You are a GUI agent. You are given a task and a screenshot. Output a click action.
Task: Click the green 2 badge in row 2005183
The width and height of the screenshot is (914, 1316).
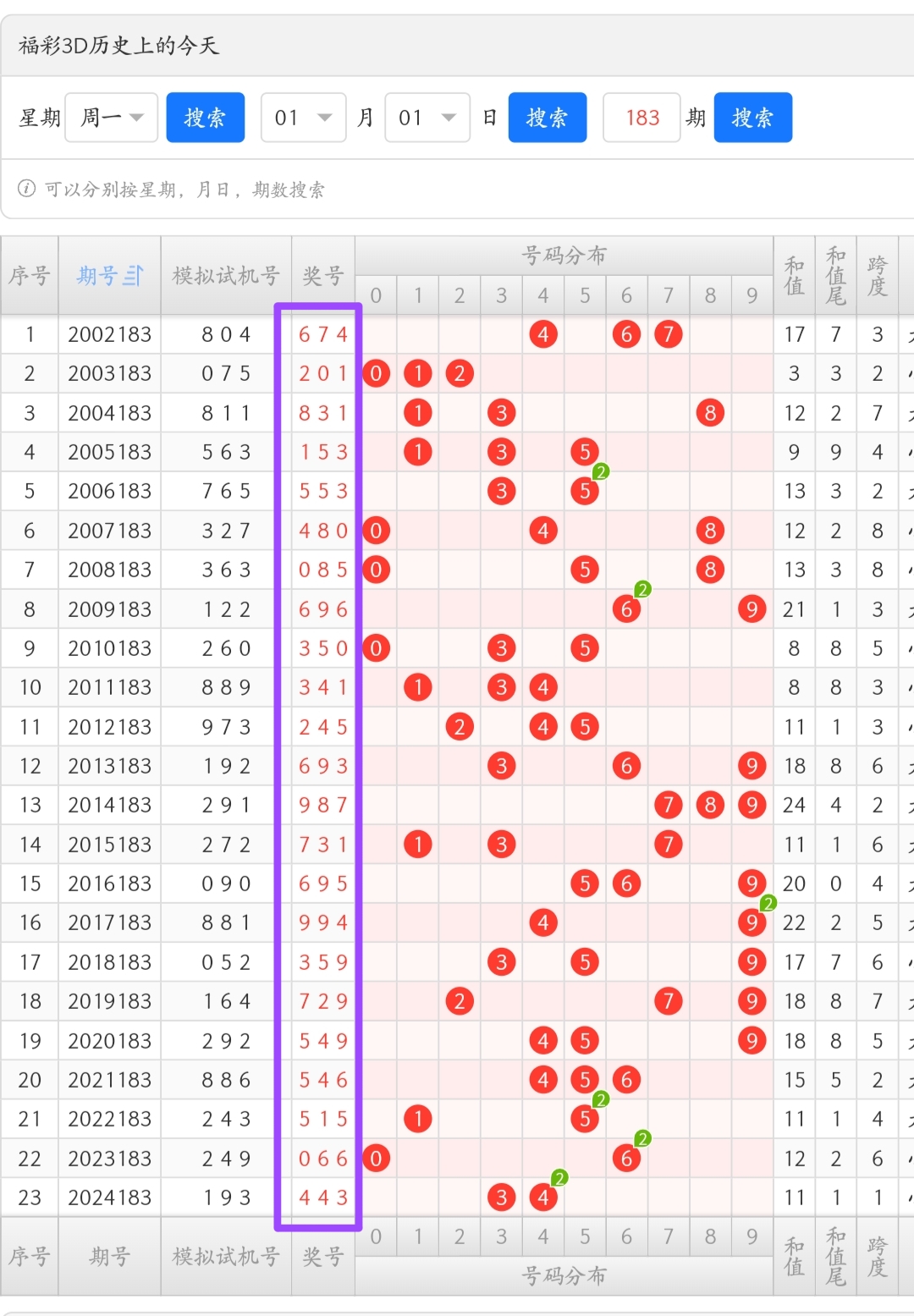(x=601, y=471)
